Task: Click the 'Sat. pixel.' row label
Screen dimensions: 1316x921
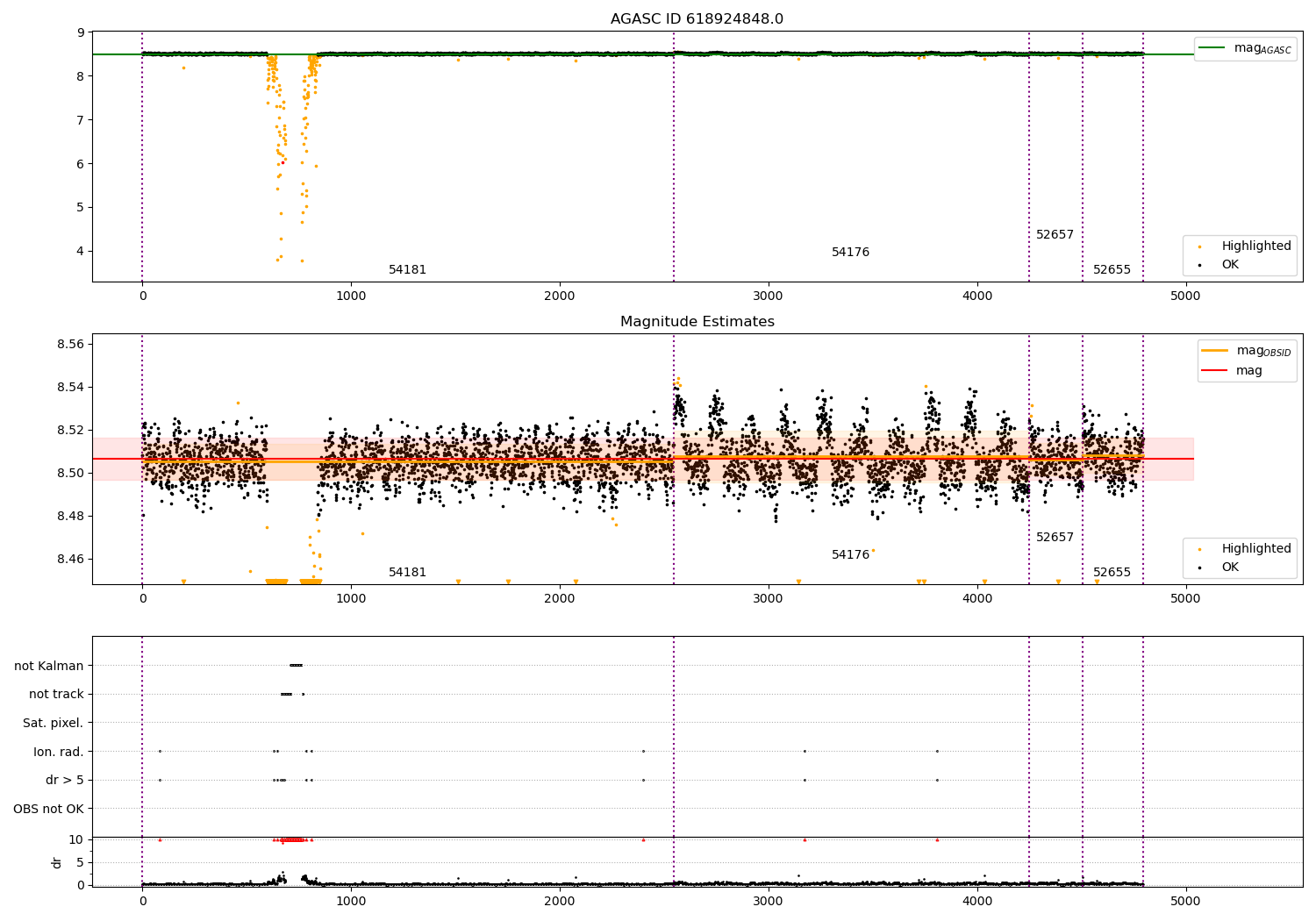Action: tap(54, 724)
